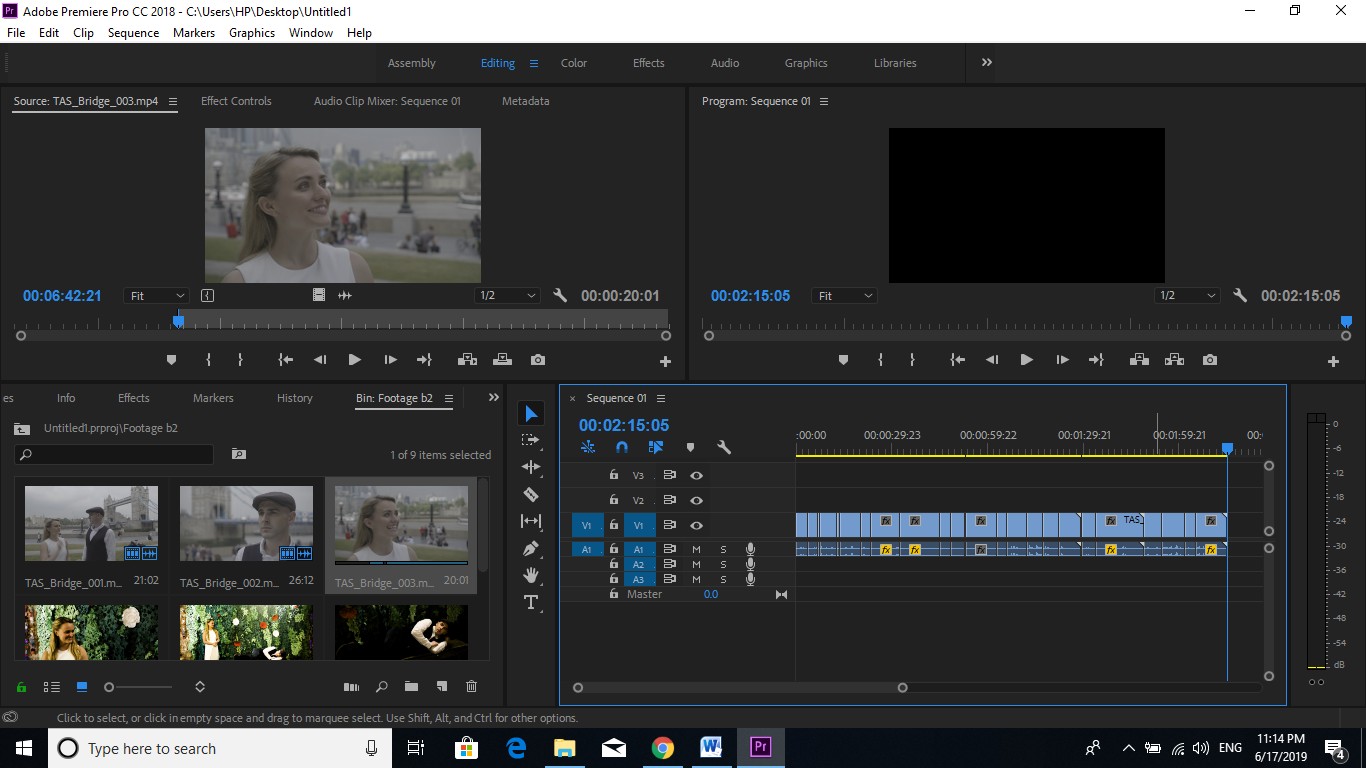1366x768 pixels.
Task: Select the Pen tool
Action: (x=531, y=548)
